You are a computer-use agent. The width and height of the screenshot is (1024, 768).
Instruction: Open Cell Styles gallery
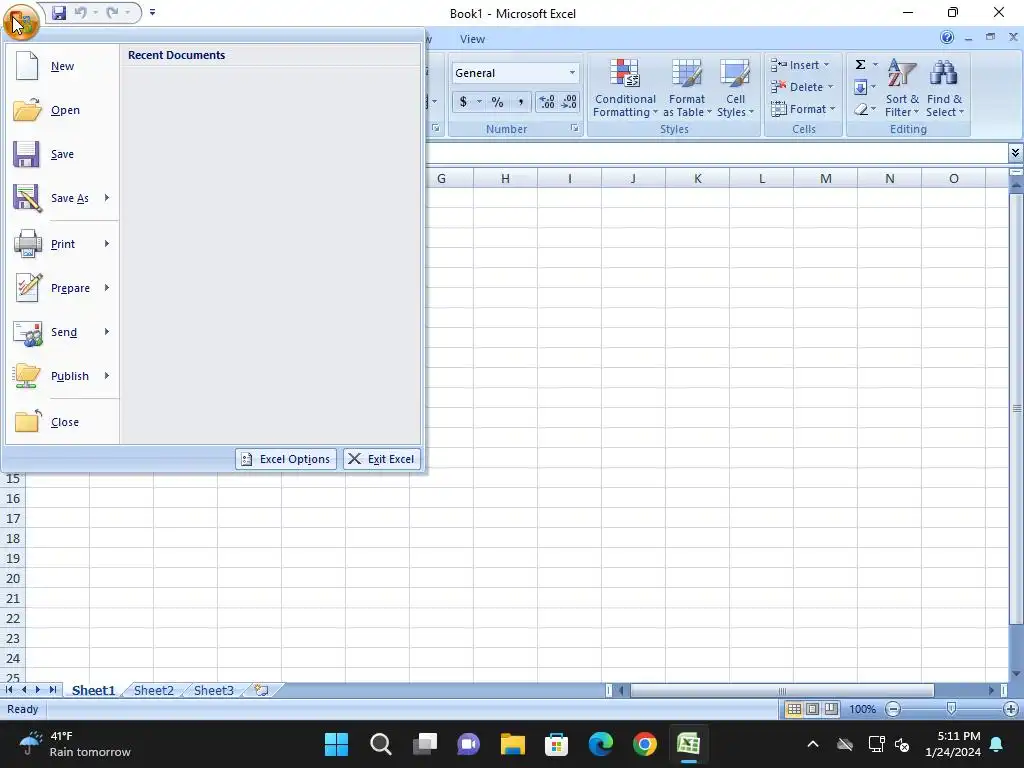pyautogui.click(x=735, y=88)
